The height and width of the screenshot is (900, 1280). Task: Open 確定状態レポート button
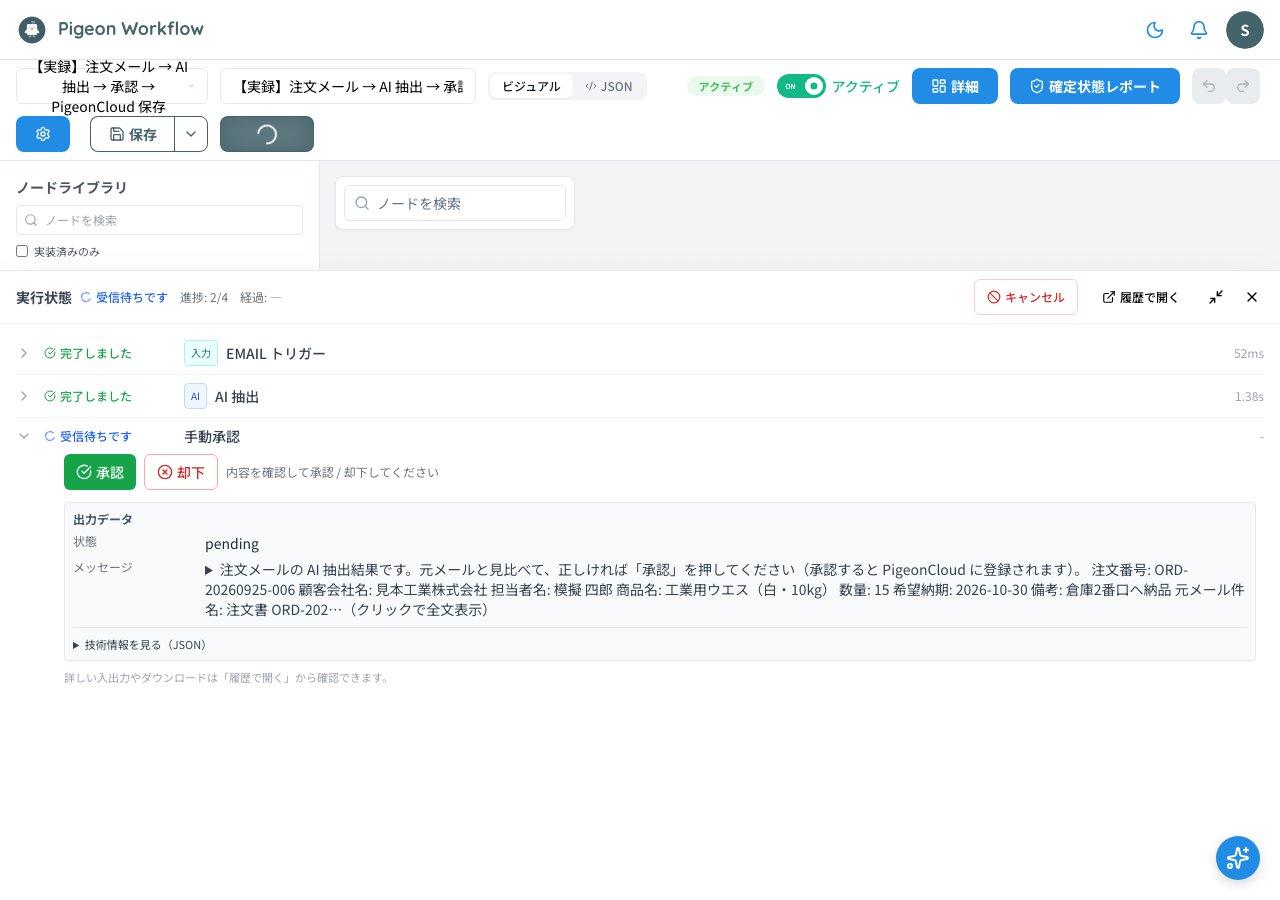click(x=1095, y=86)
